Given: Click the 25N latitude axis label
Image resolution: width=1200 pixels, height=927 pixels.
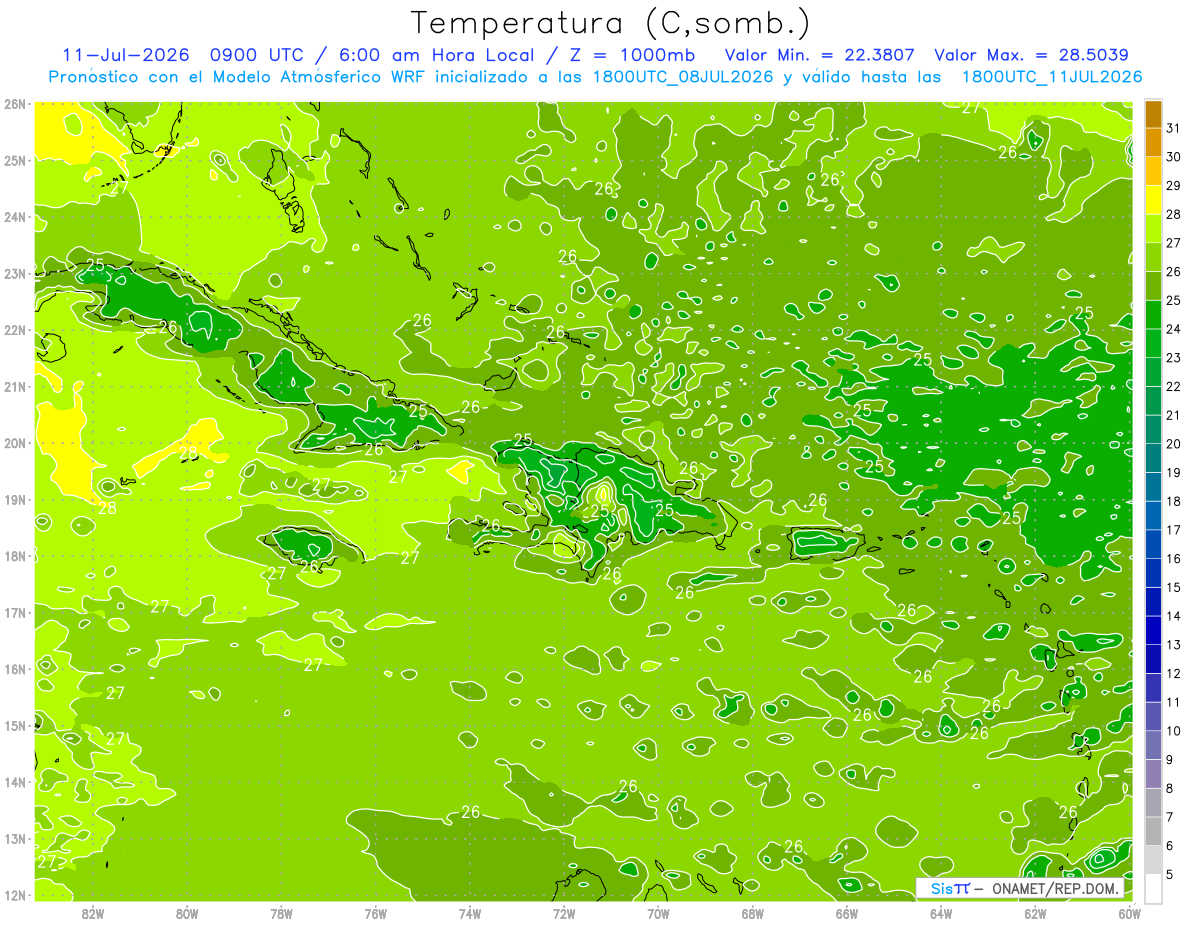Looking at the screenshot, I should tap(15, 160).
